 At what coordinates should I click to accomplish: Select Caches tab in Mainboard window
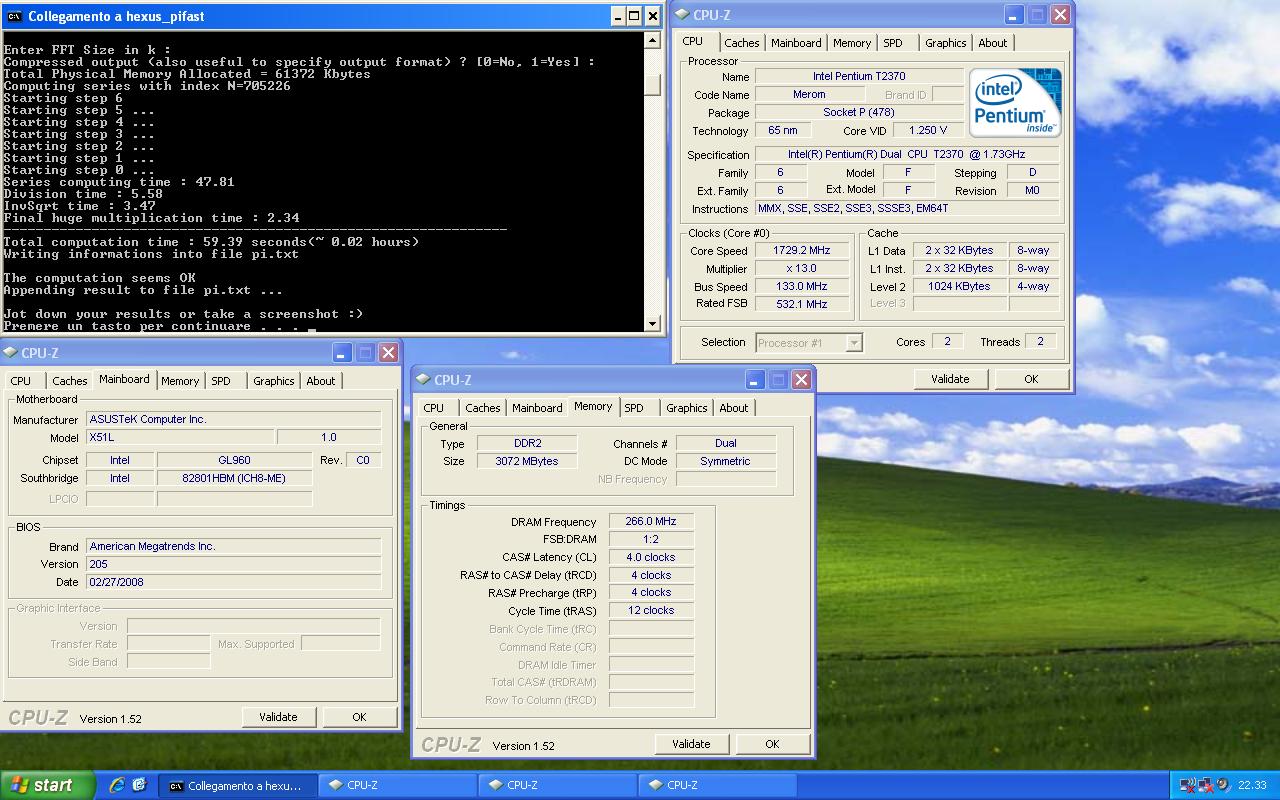tap(69, 381)
